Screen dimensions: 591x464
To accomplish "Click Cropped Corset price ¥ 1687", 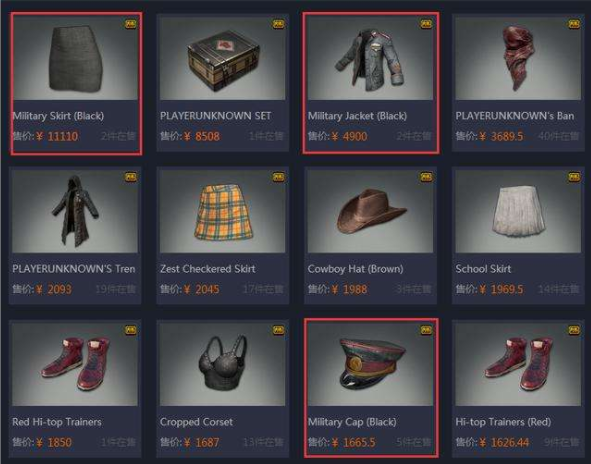I will pyautogui.click(x=202, y=442).
